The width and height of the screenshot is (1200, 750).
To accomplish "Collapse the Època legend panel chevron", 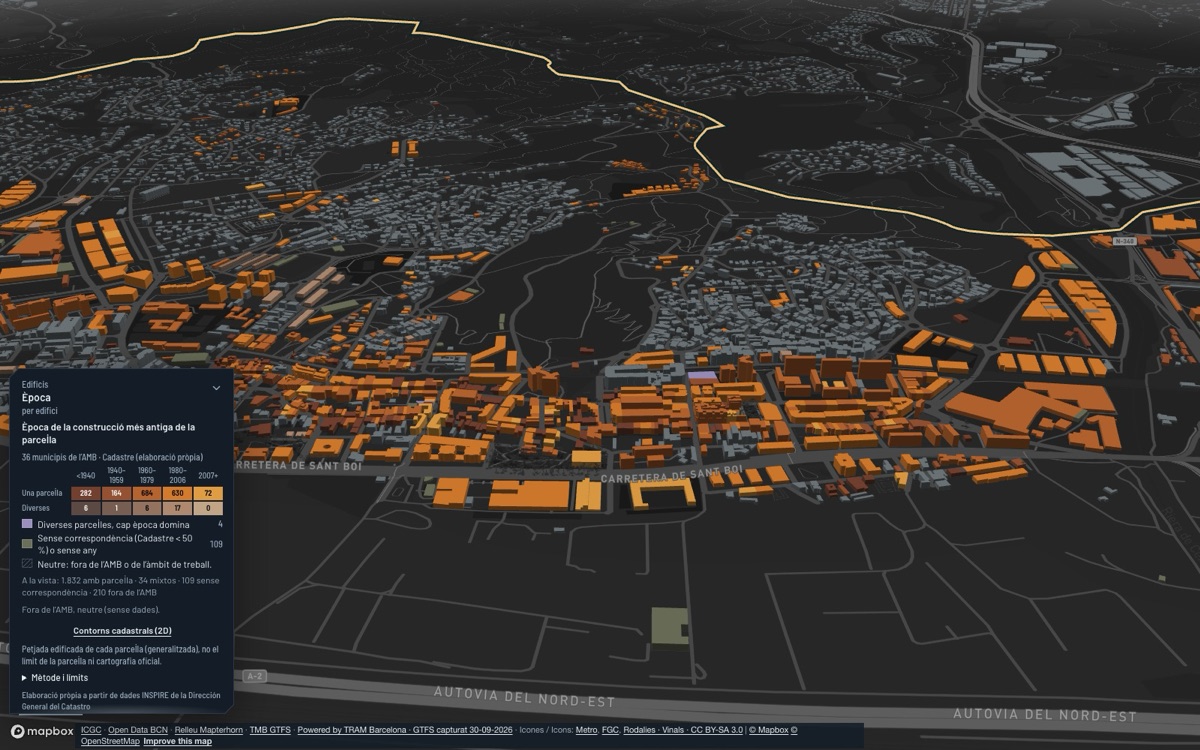I will point(216,387).
